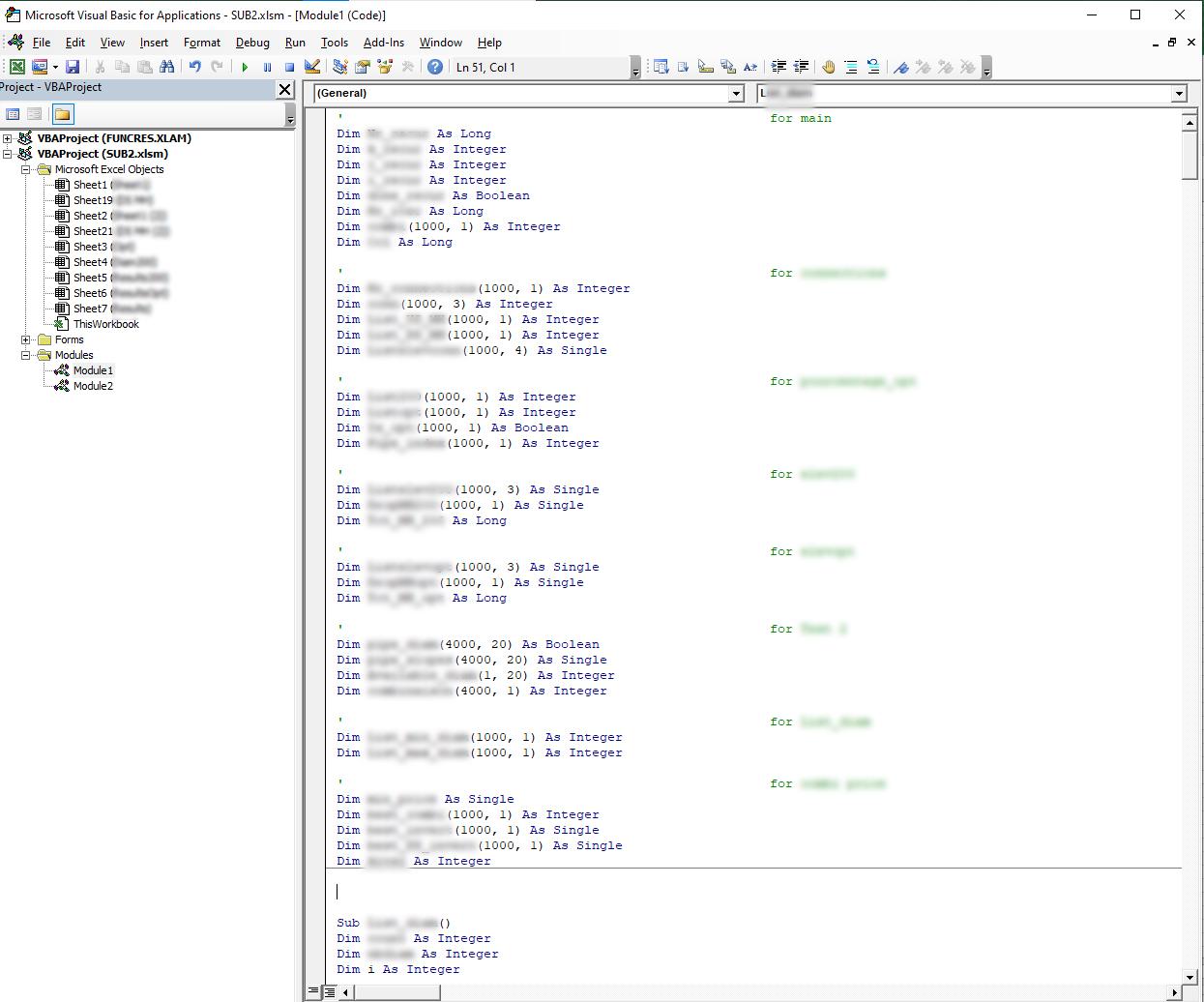Toggle breakpoint with the hand icon

(829, 67)
